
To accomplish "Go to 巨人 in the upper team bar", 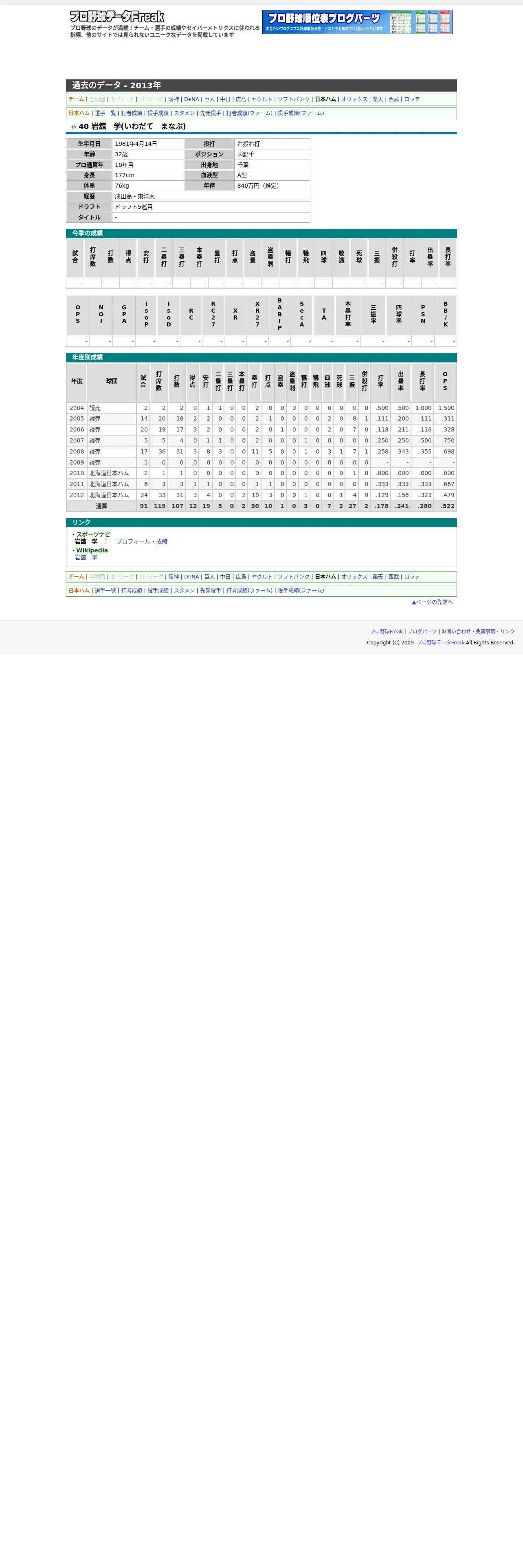I will 209,99.
